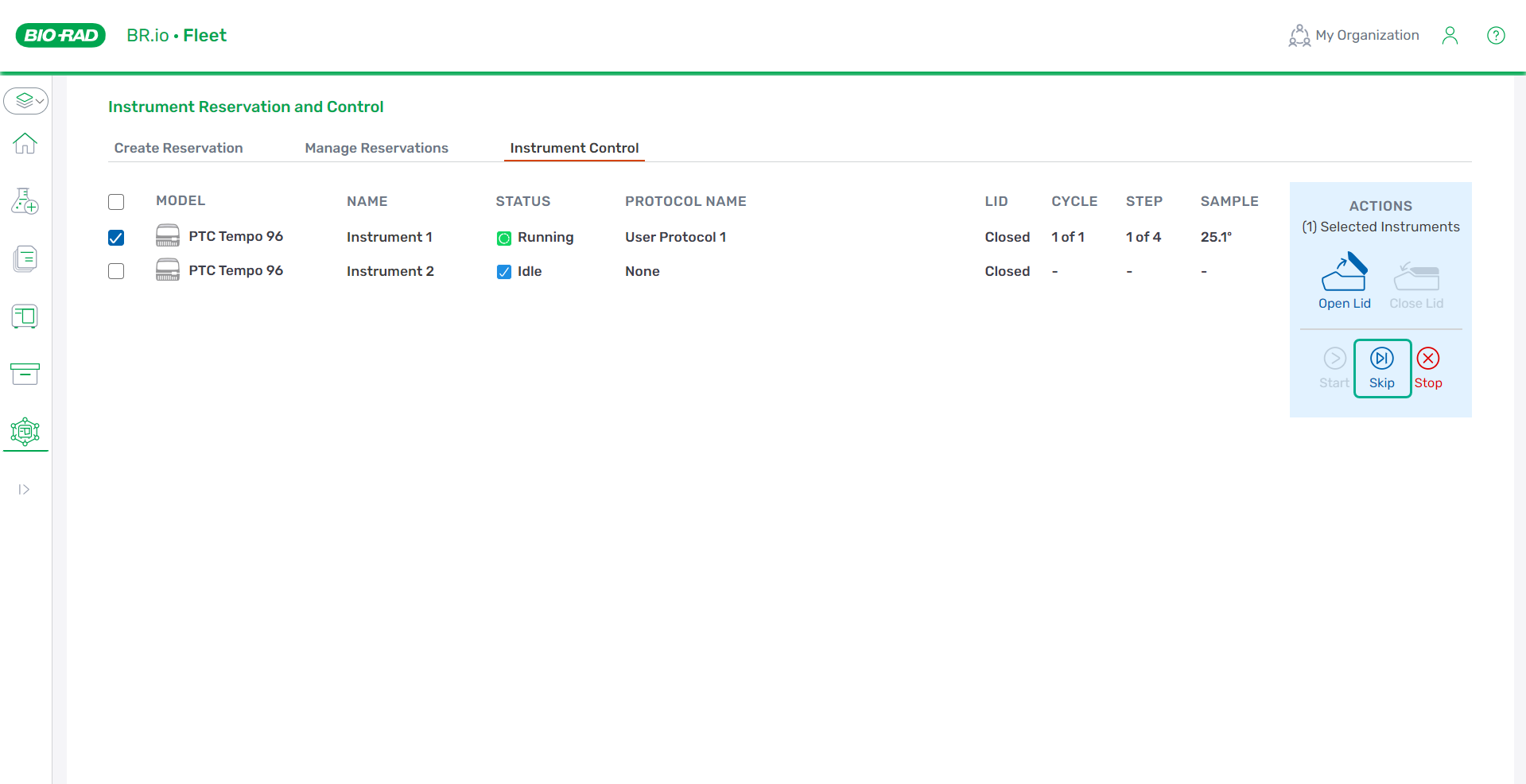The width and height of the screenshot is (1526, 784).
Task: Open the My Organization menu
Action: (x=1353, y=36)
